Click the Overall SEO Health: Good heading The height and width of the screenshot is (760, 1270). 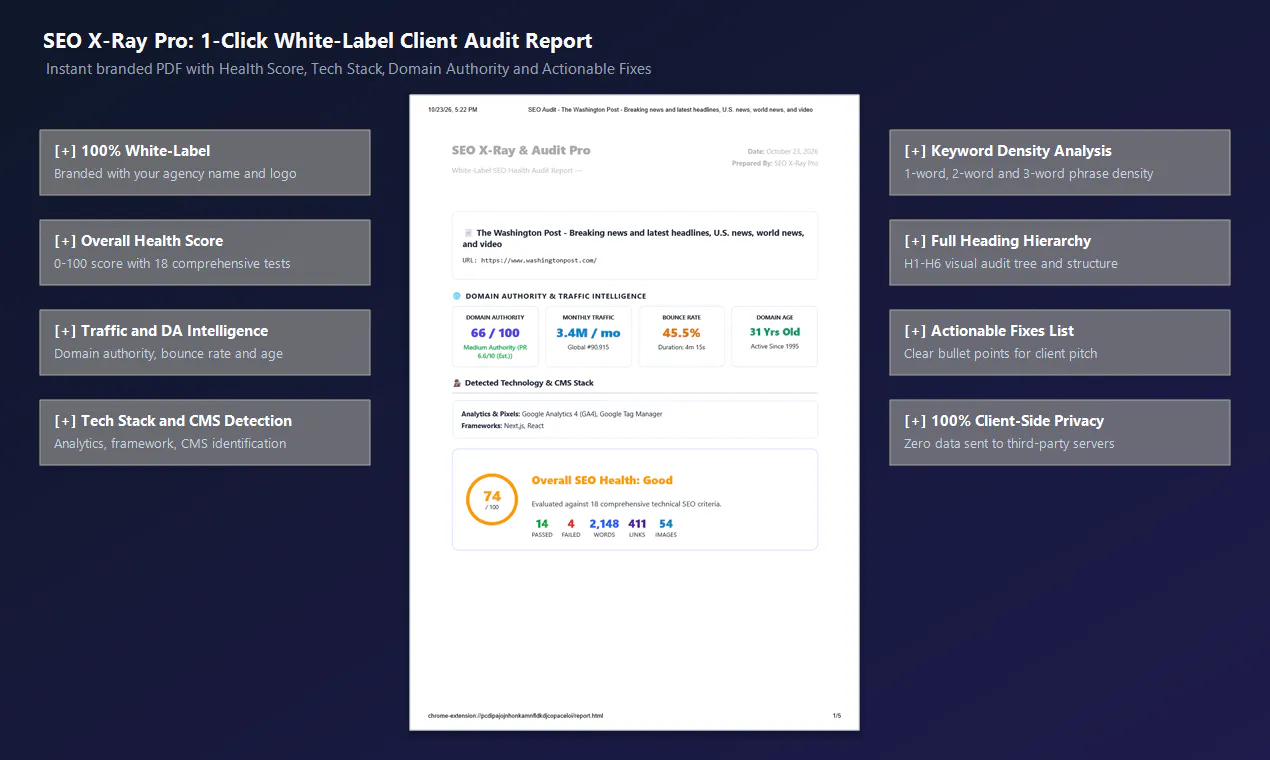602,480
